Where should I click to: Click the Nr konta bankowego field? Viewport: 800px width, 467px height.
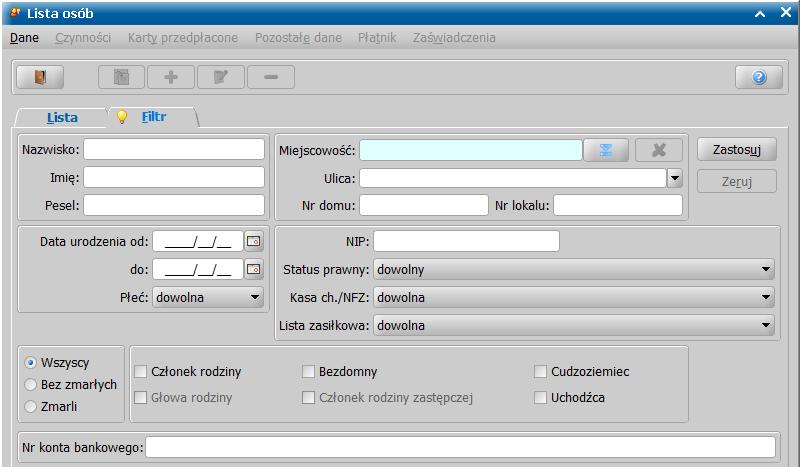pyautogui.click(x=460, y=447)
